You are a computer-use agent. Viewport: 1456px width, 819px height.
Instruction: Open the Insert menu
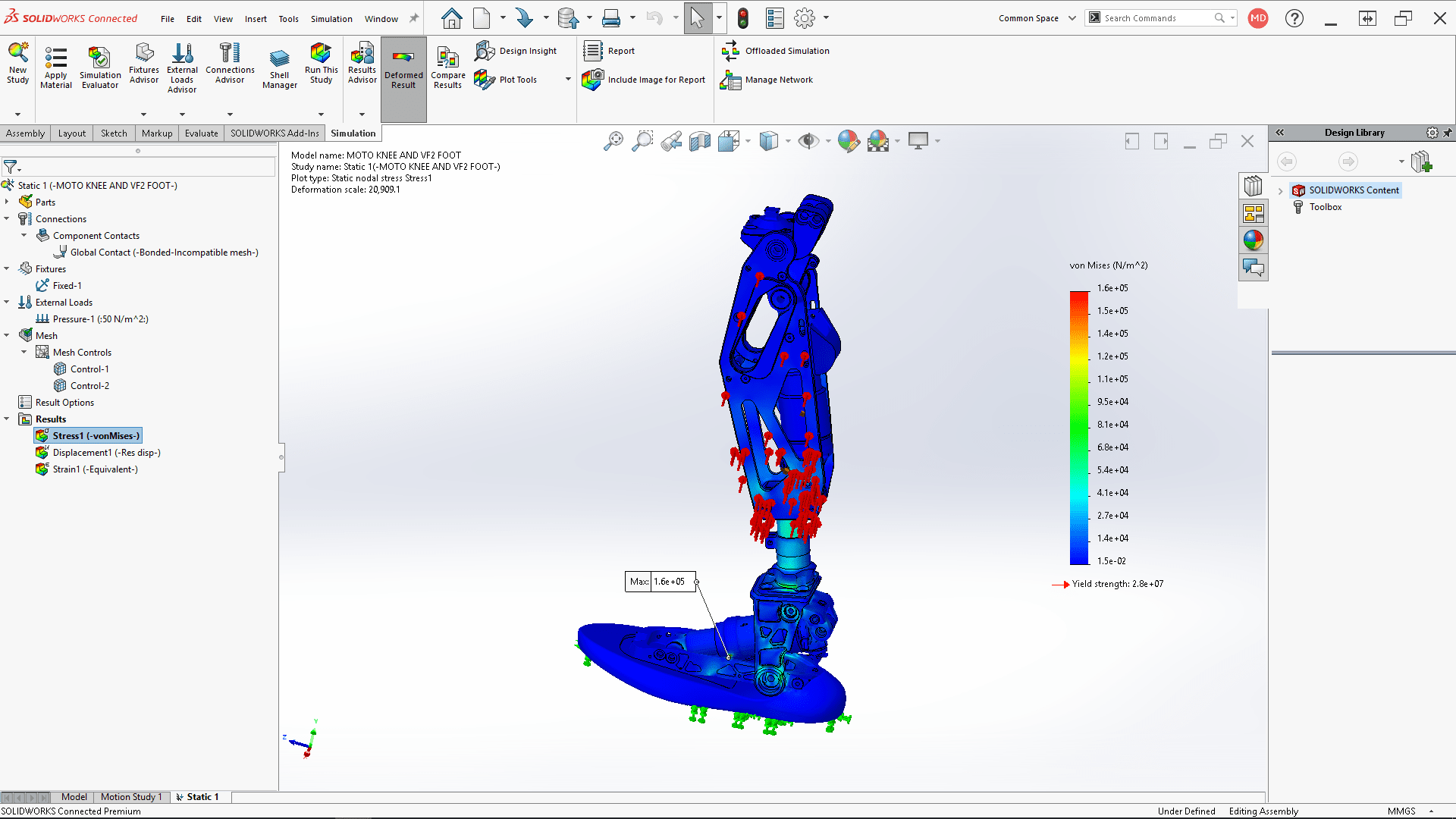(x=256, y=19)
